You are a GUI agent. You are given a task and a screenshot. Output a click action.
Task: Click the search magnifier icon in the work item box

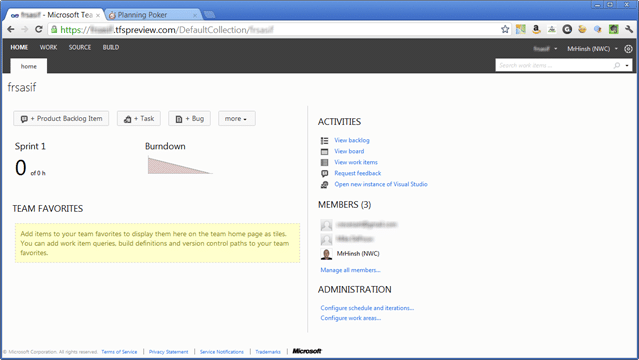point(617,65)
